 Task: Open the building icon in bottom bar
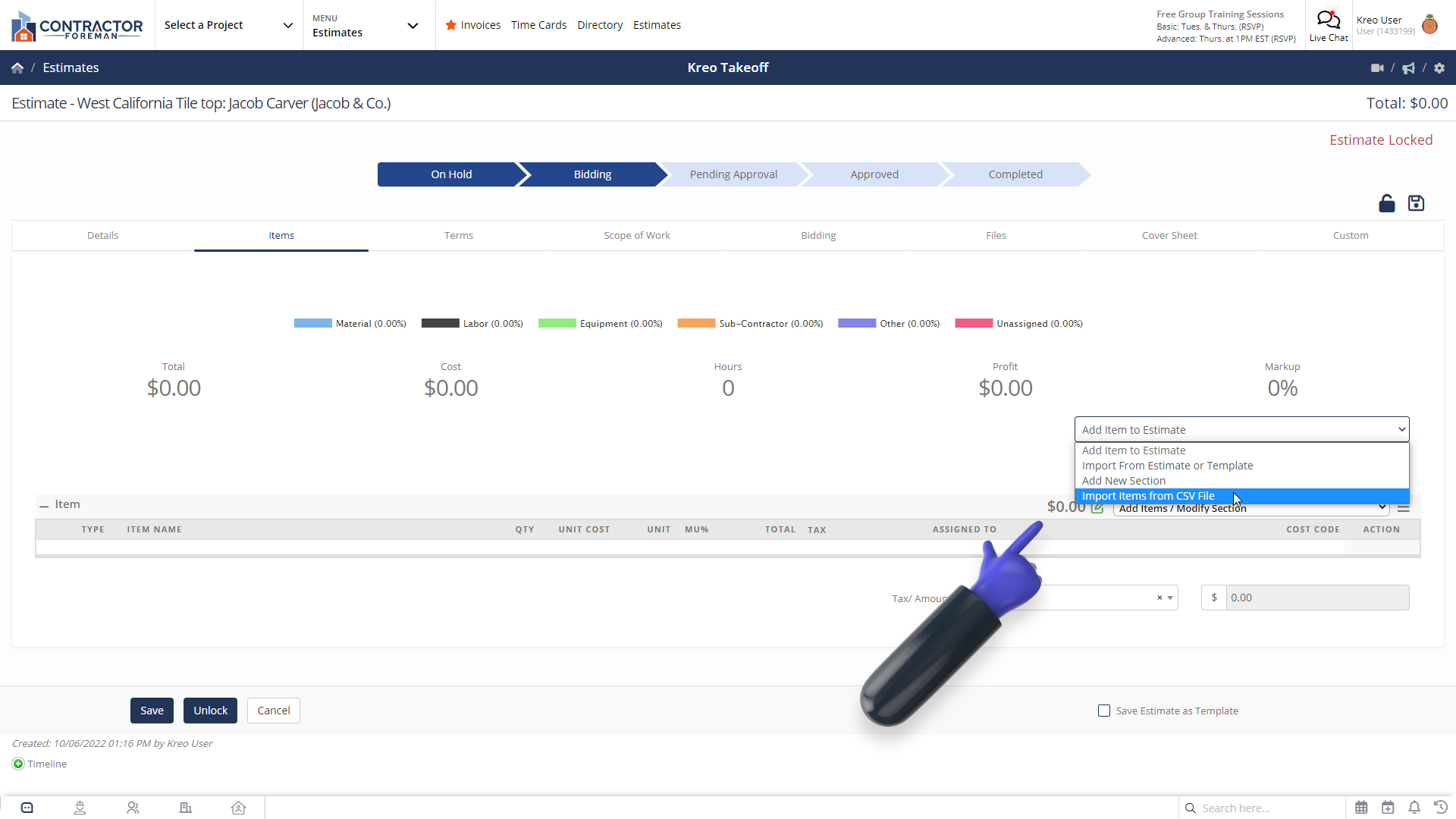point(186,808)
